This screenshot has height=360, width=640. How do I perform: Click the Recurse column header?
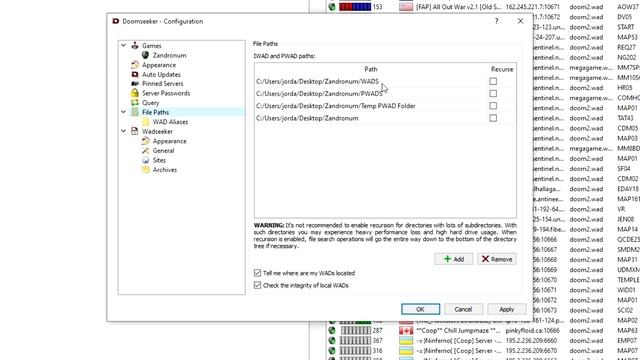click(x=502, y=69)
